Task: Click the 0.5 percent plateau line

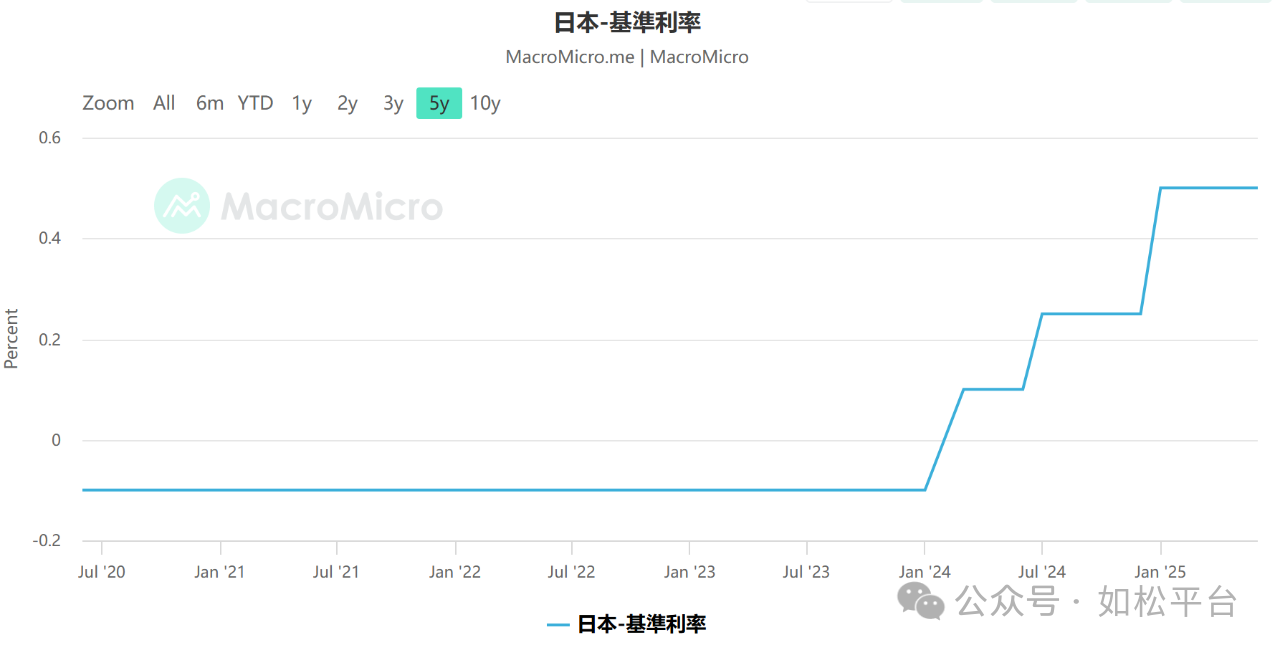Action: click(x=1208, y=188)
